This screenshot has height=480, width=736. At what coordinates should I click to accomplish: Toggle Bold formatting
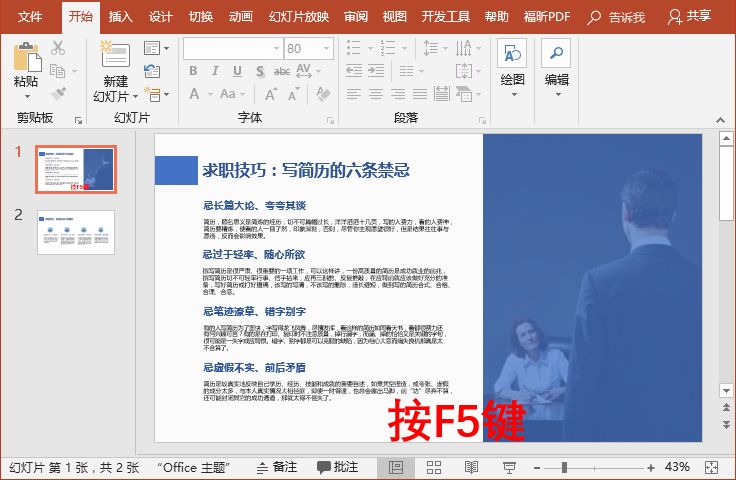tap(193, 71)
